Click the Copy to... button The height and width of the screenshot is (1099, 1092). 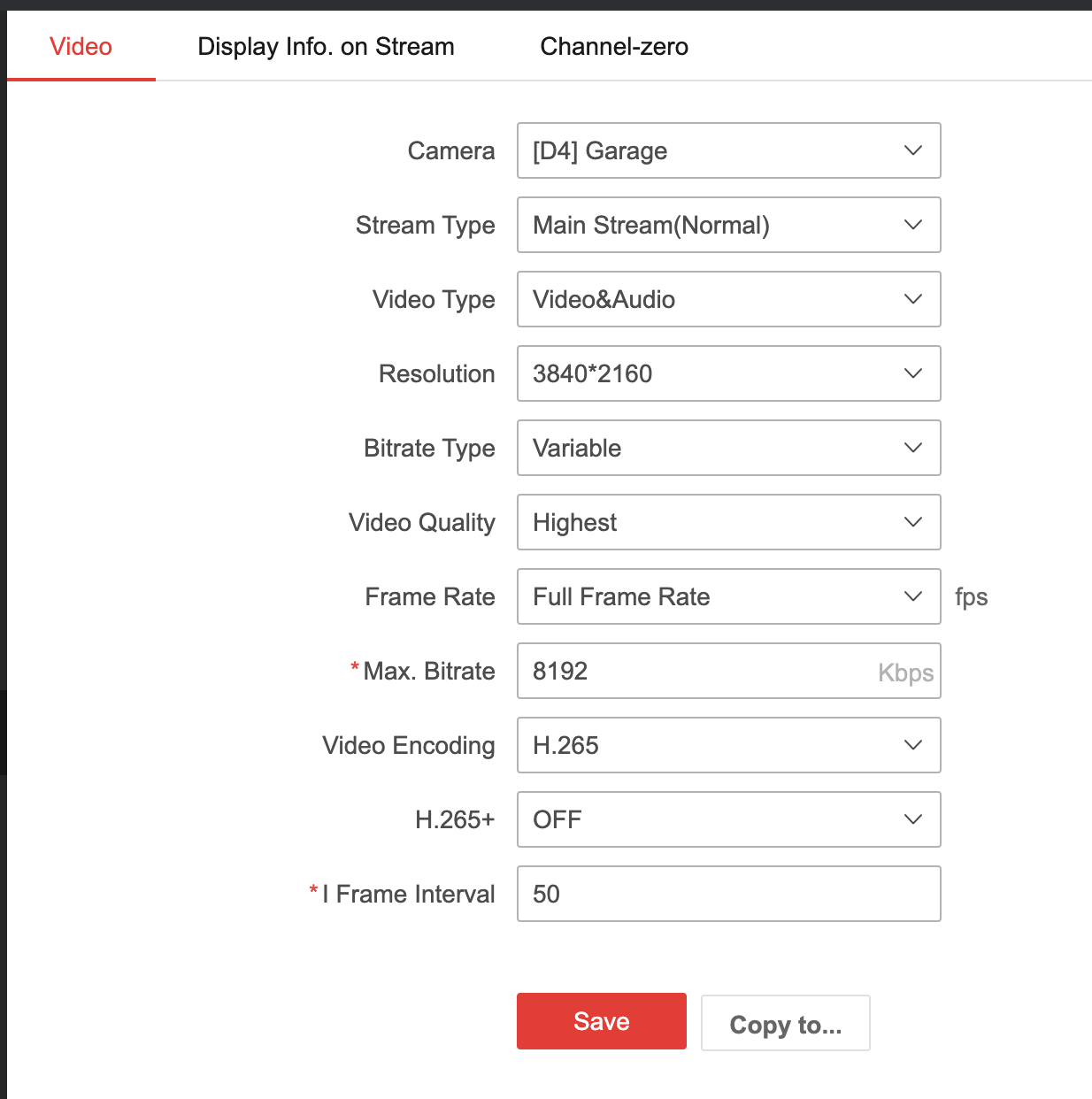pos(785,1024)
